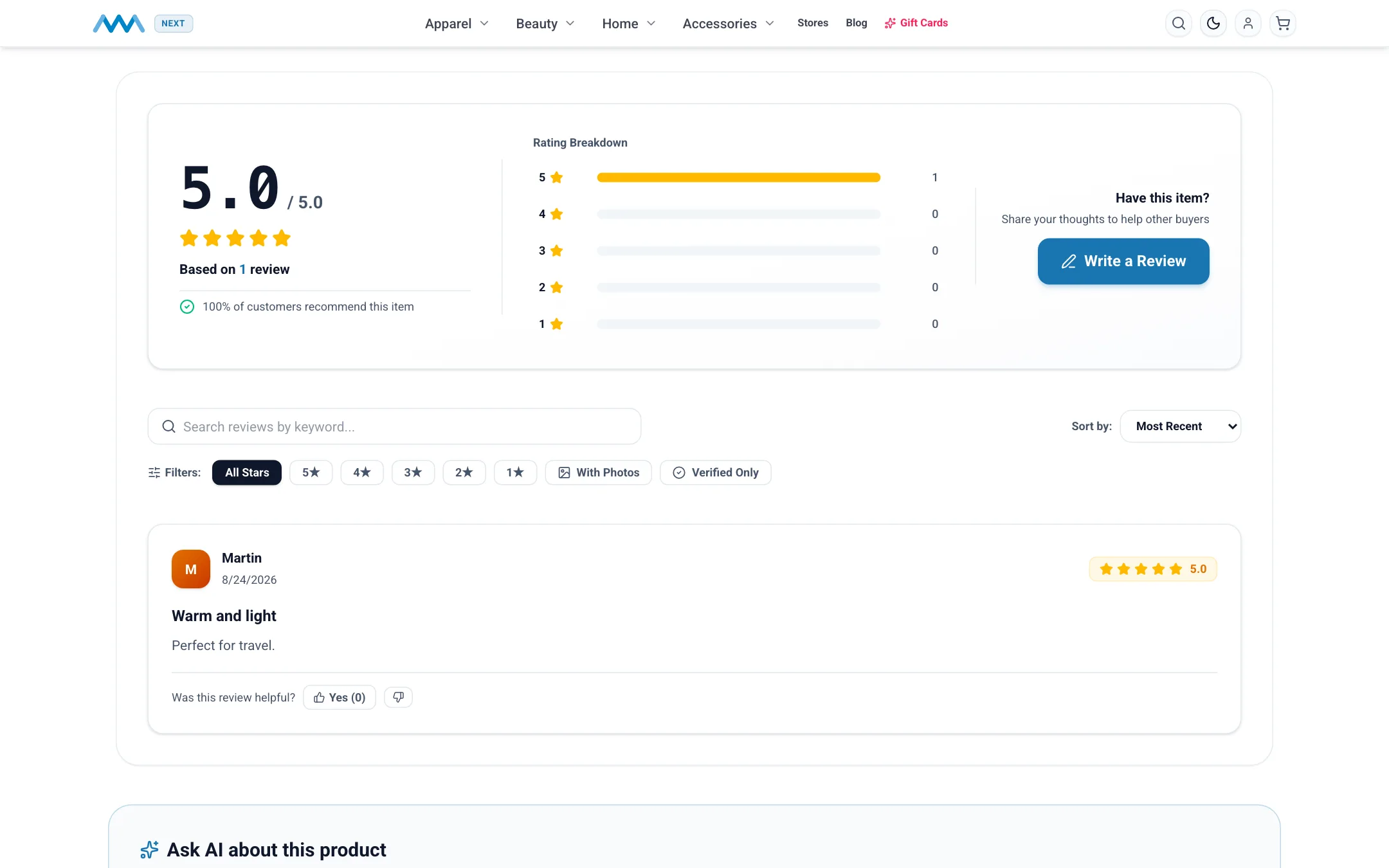
Task: Open the user account icon
Action: pyautogui.click(x=1248, y=23)
